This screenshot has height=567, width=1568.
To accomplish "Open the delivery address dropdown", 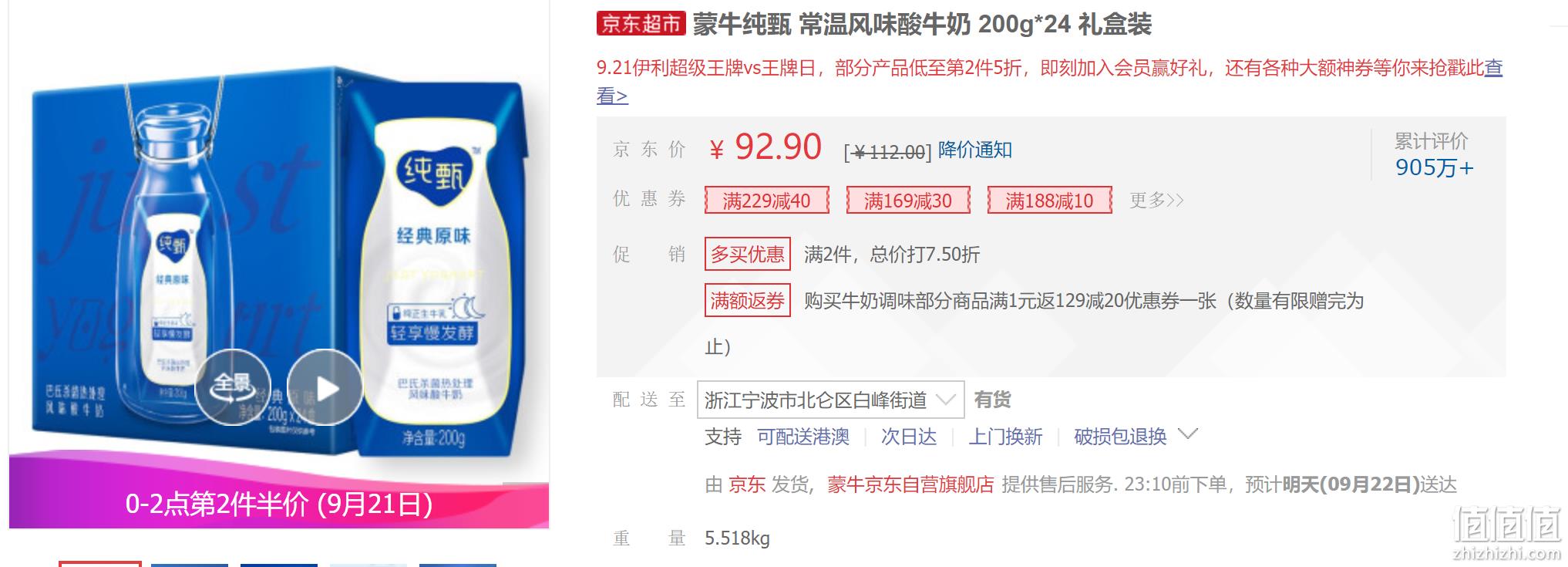I will 830,400.
